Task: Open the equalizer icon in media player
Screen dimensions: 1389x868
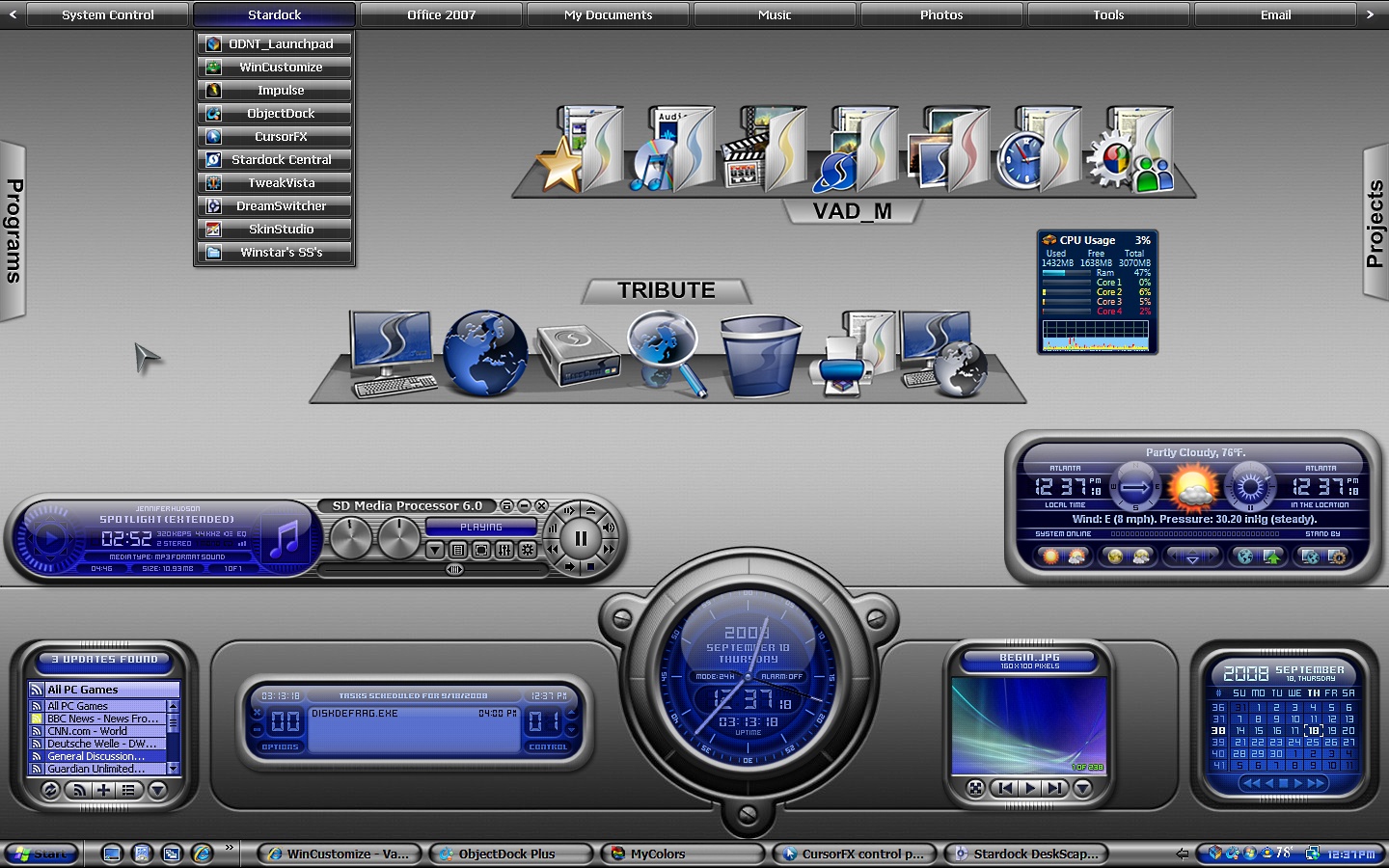Action: (504, 550)
